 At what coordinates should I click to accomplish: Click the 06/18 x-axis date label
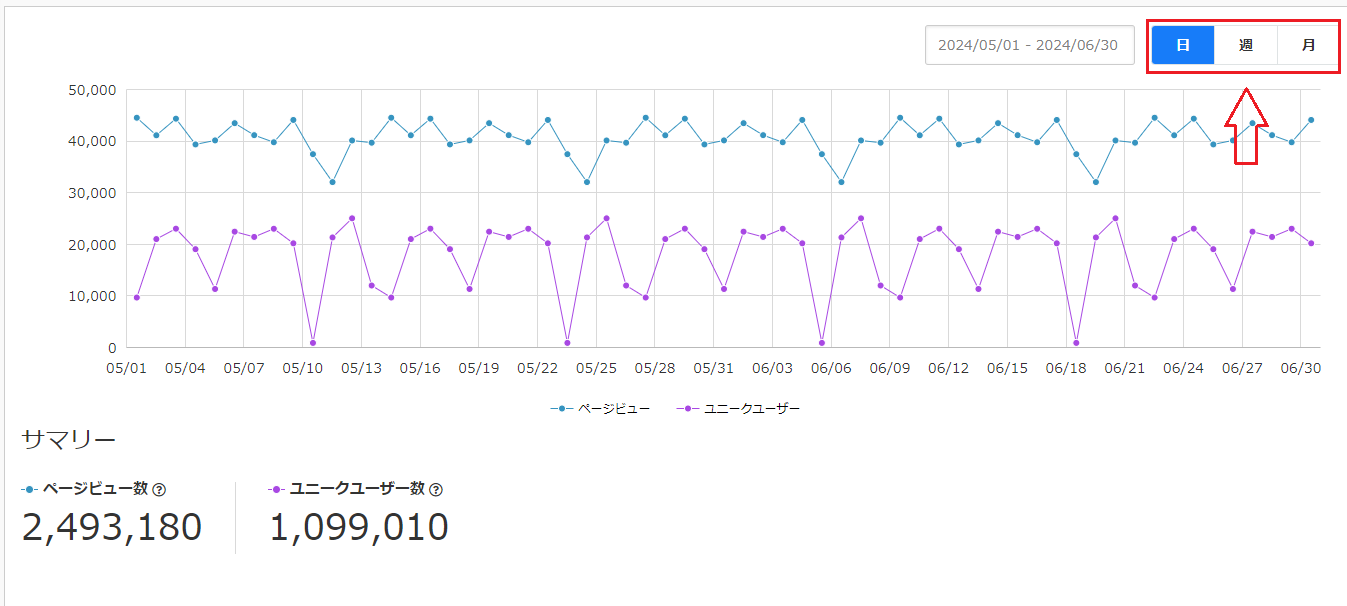1066,368
